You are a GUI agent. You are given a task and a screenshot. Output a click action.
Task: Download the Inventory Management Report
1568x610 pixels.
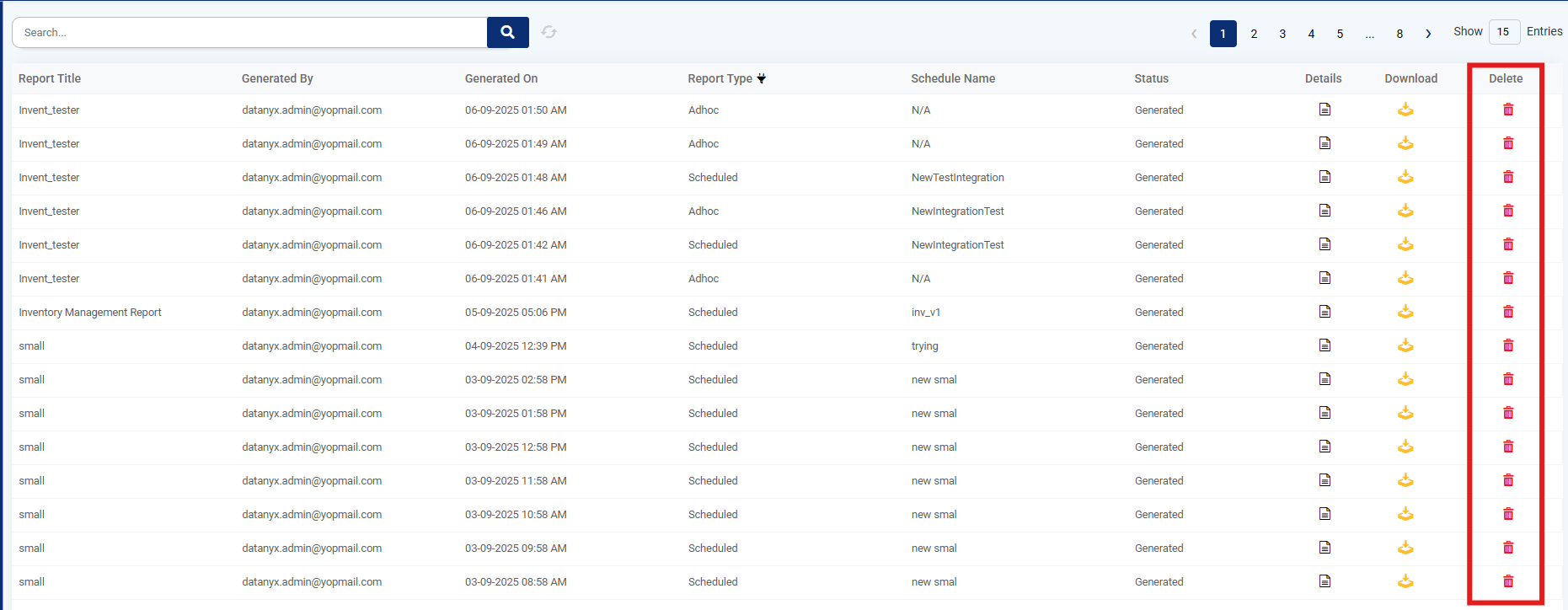pos(1405,312)
